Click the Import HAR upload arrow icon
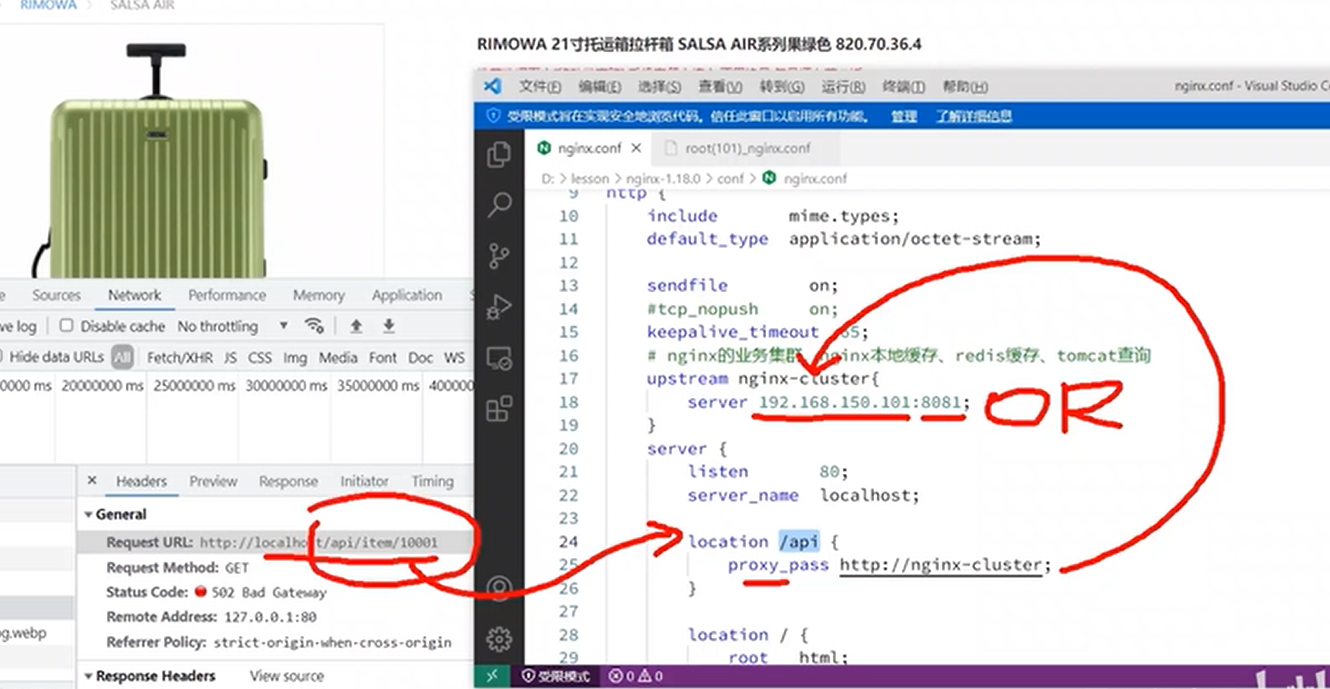Screen dimensions: 1330x689 (x=356, y=326)
